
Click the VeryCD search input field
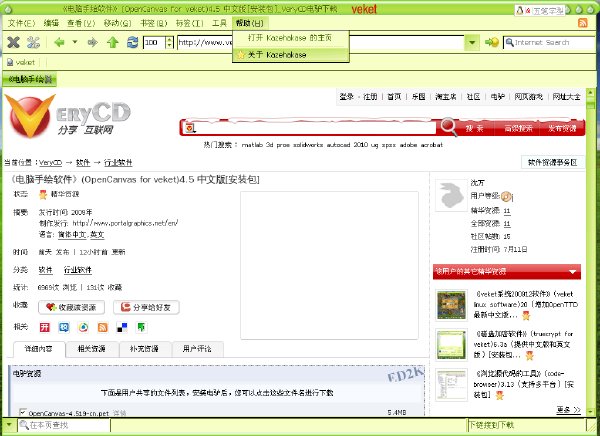click(311, 128)
